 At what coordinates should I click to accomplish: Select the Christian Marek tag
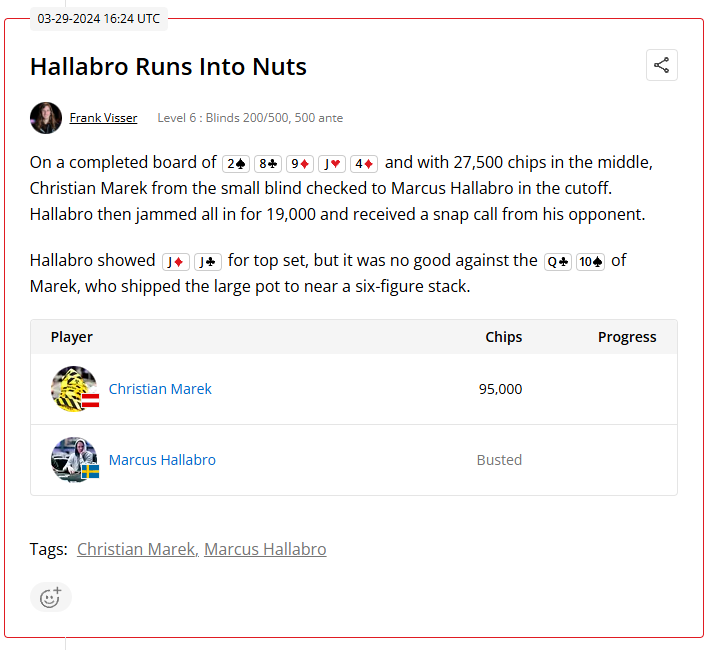136,549
